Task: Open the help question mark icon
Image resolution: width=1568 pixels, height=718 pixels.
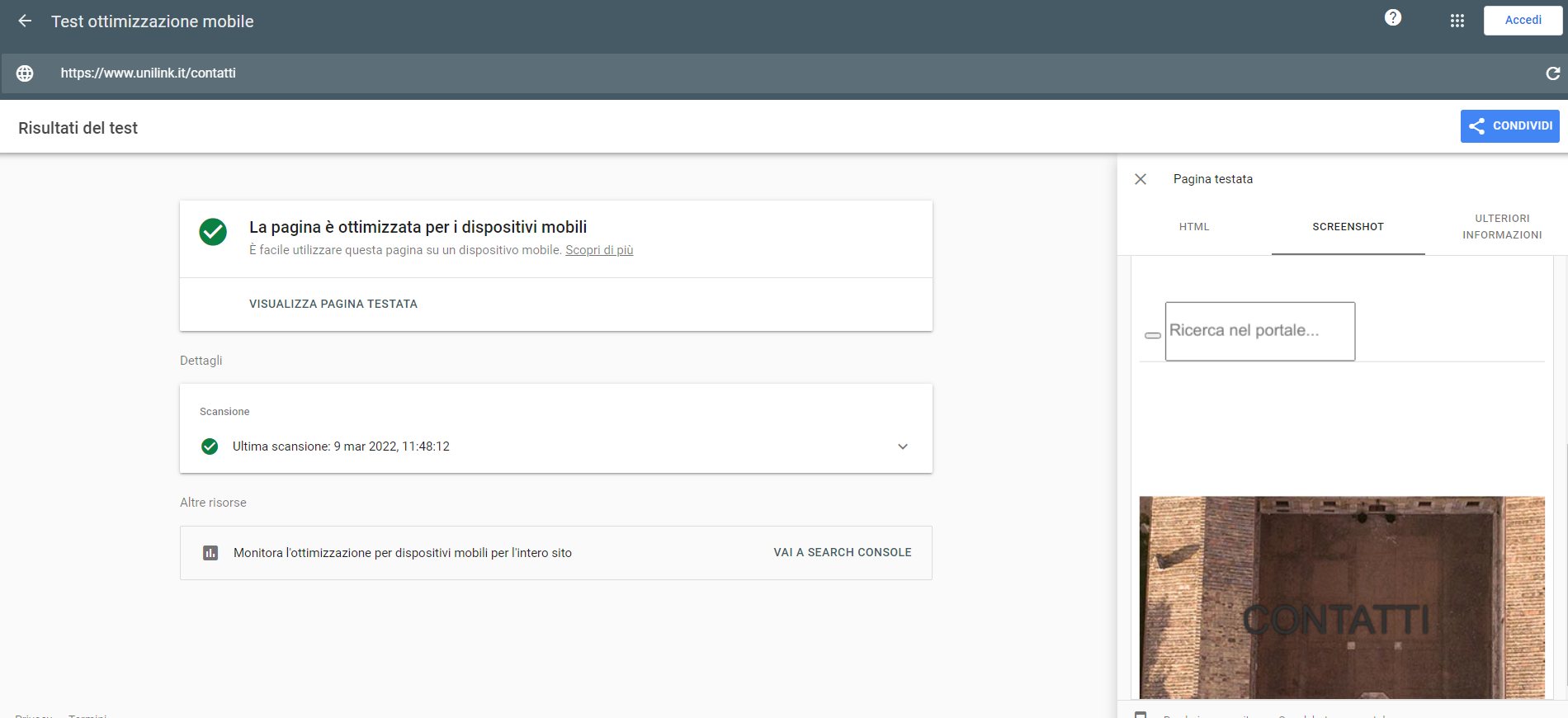Action: coord(1393,17)
